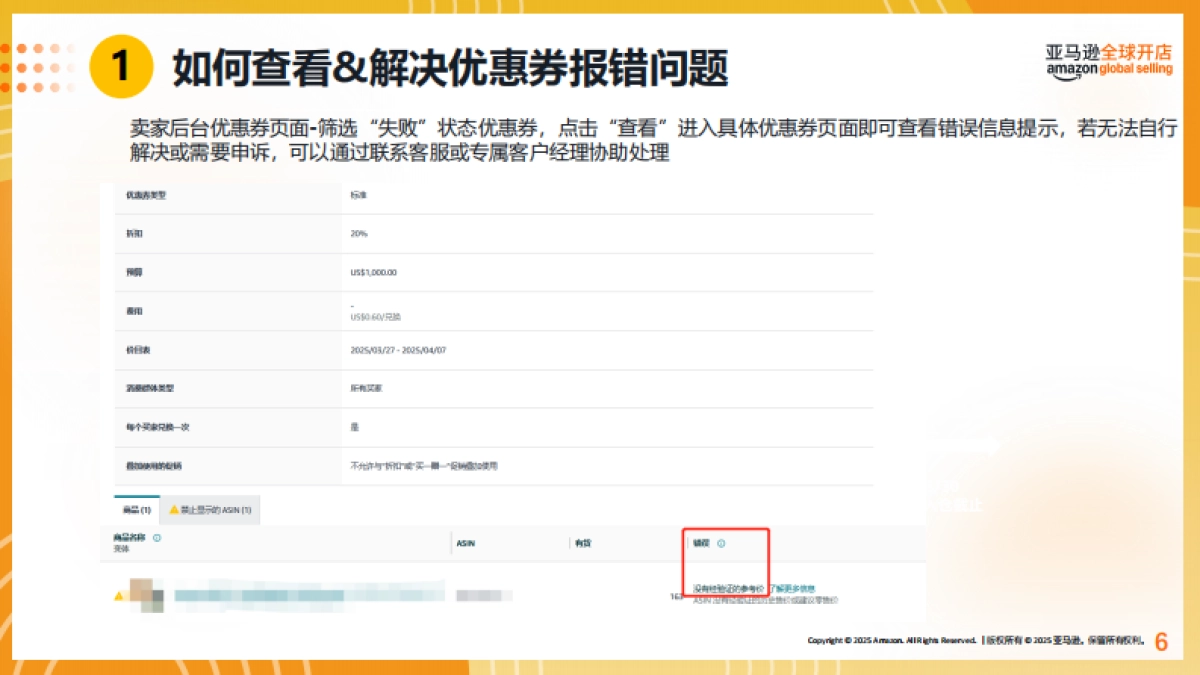Screen dimensions: 1200x675
Task: Toggle the 消费群体类型 setting 所有买家
Action: tap(363, 387)
